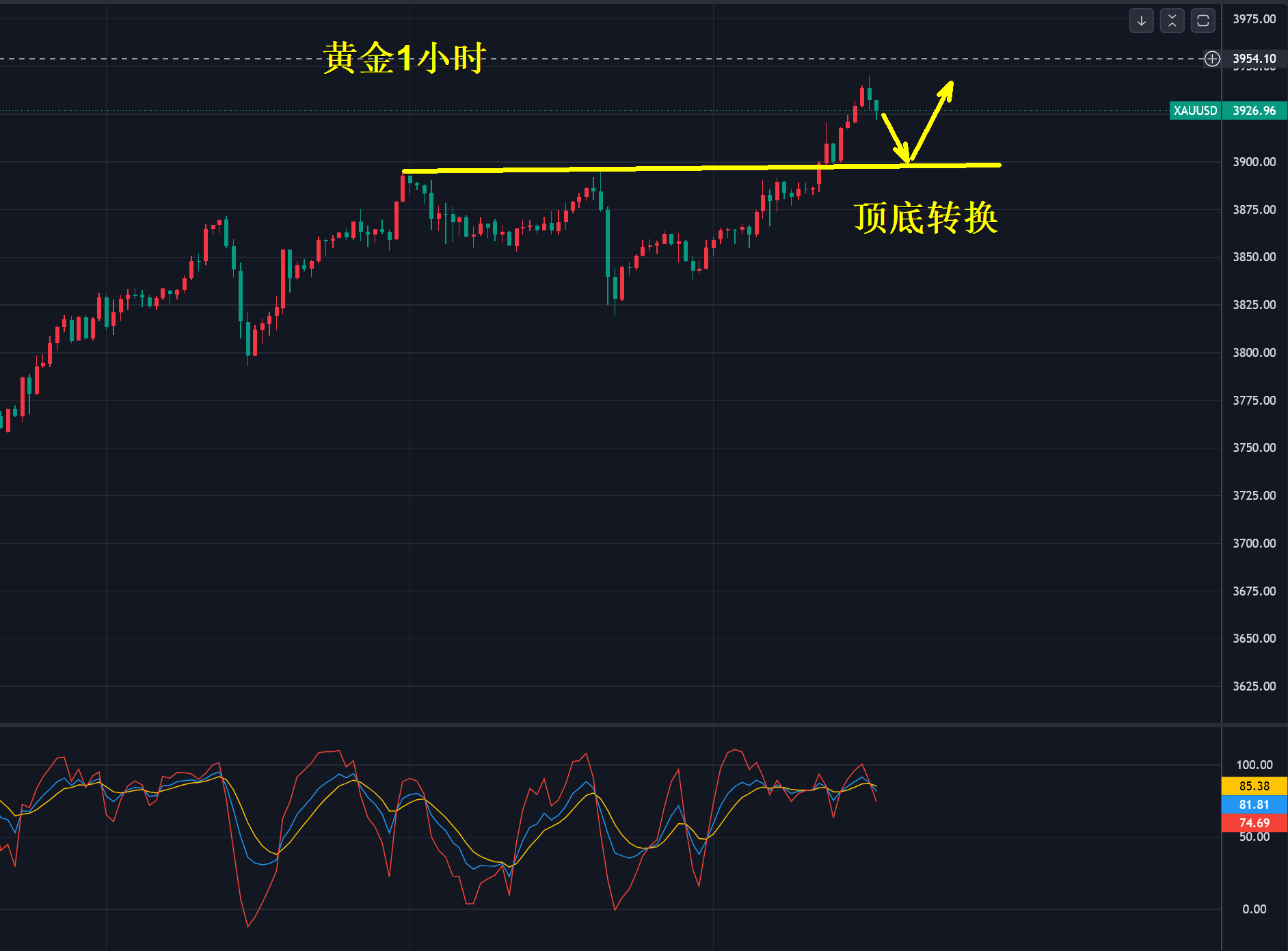Click the maximize pane square button
This screenshot has width=1288, height=951.
pyautogui.click(x=1203, y=21)
